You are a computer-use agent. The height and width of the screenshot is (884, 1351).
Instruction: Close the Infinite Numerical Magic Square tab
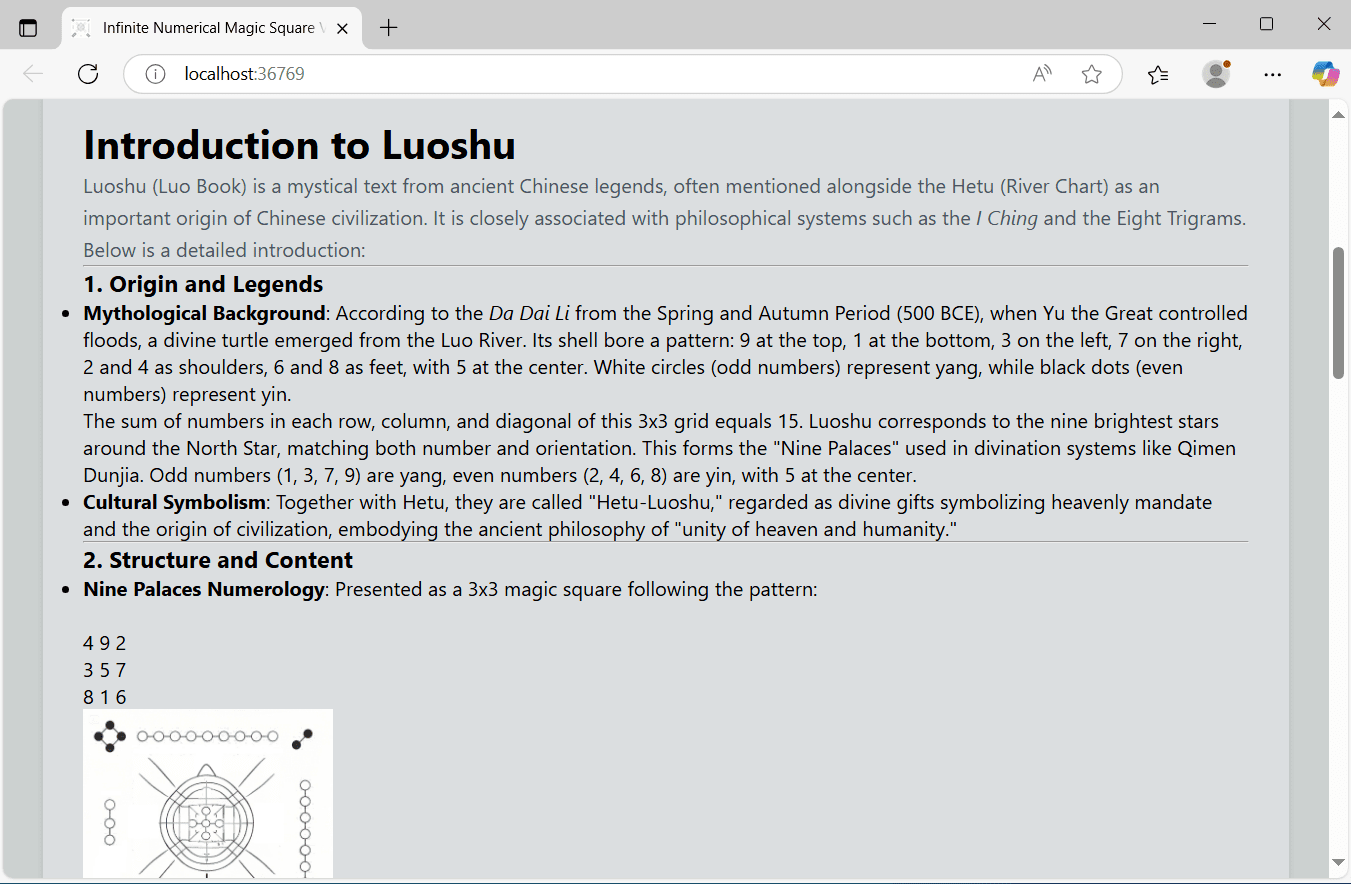(342, 28)
